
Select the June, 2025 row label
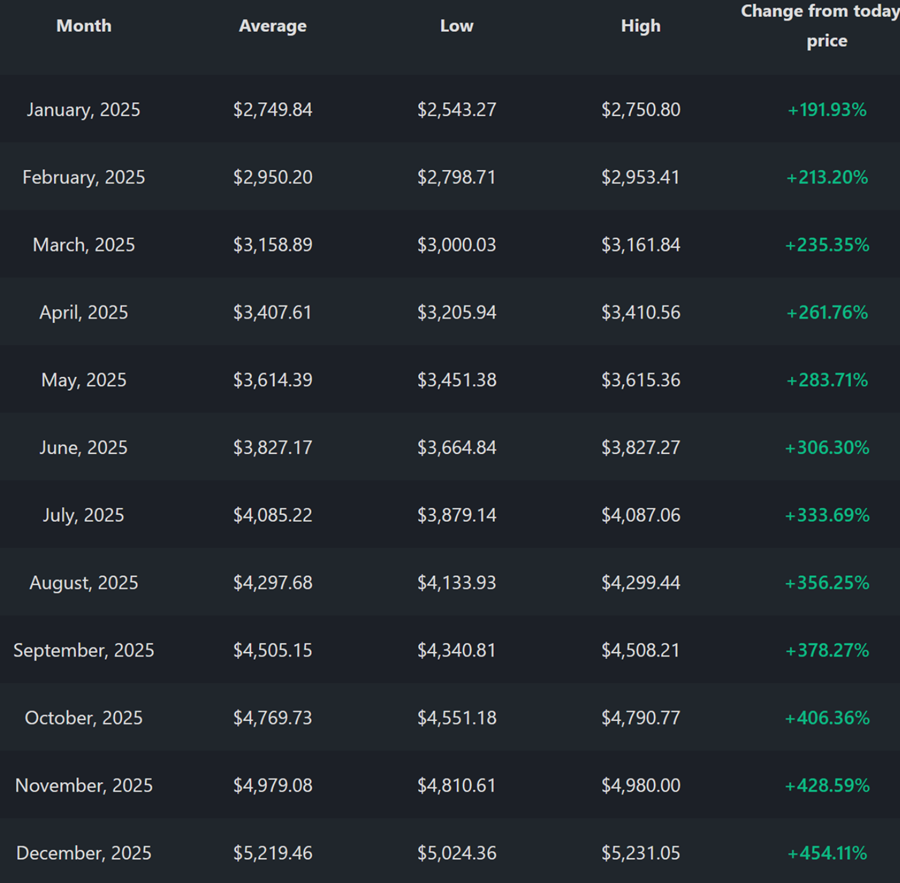point(84,448)
